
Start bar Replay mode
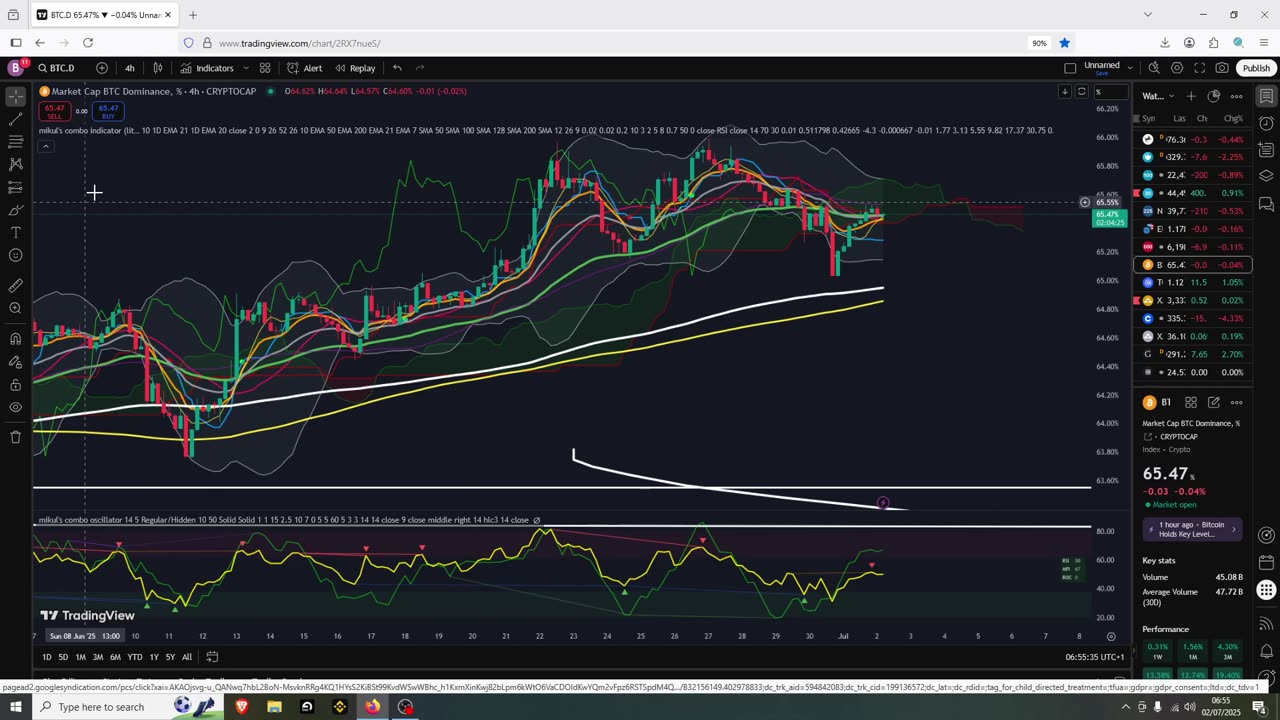tap(355, 68)
